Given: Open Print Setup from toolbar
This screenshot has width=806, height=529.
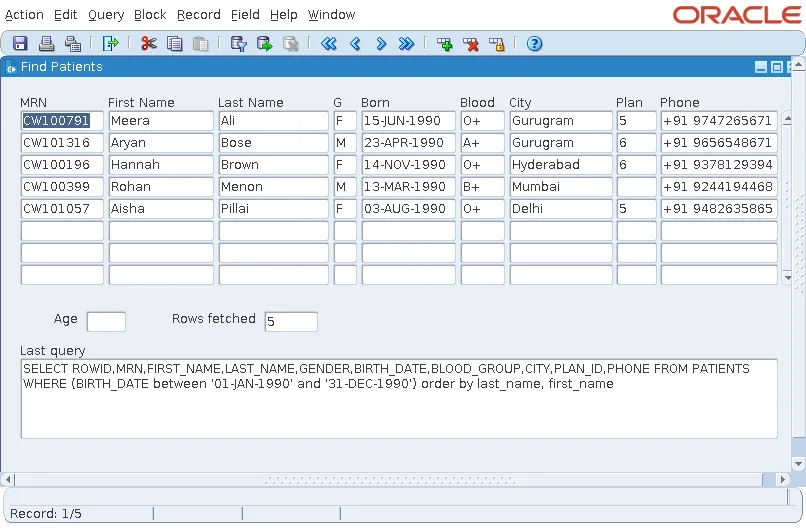Looking at the screenshot, I should pyautogui.click(x=72, y=44).
